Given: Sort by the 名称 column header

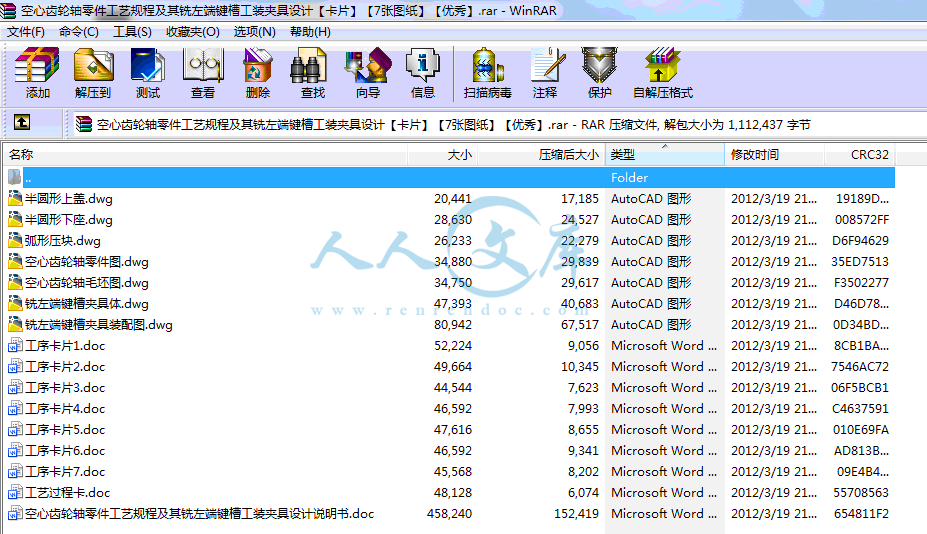Looking at the screenshot, I should point(206,154).
